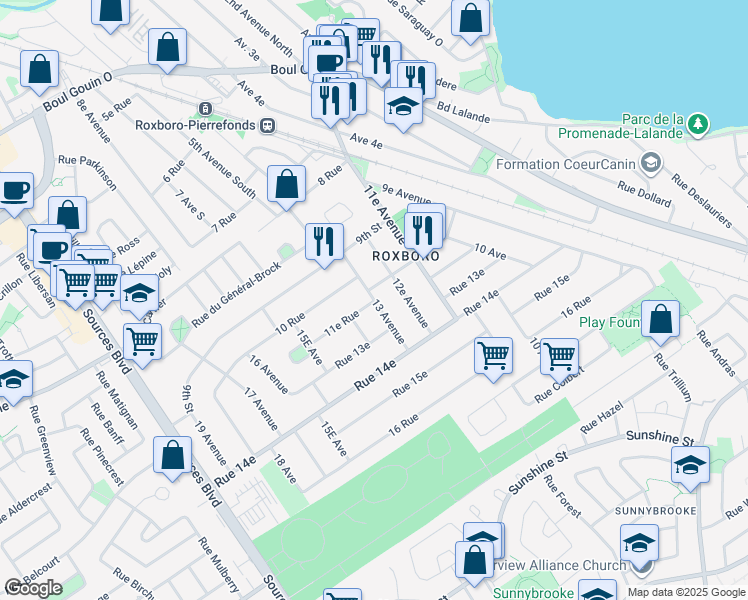Click the shopping bag marker near Rue Parkinson
748x600 pixels.
tap(68, 215)
